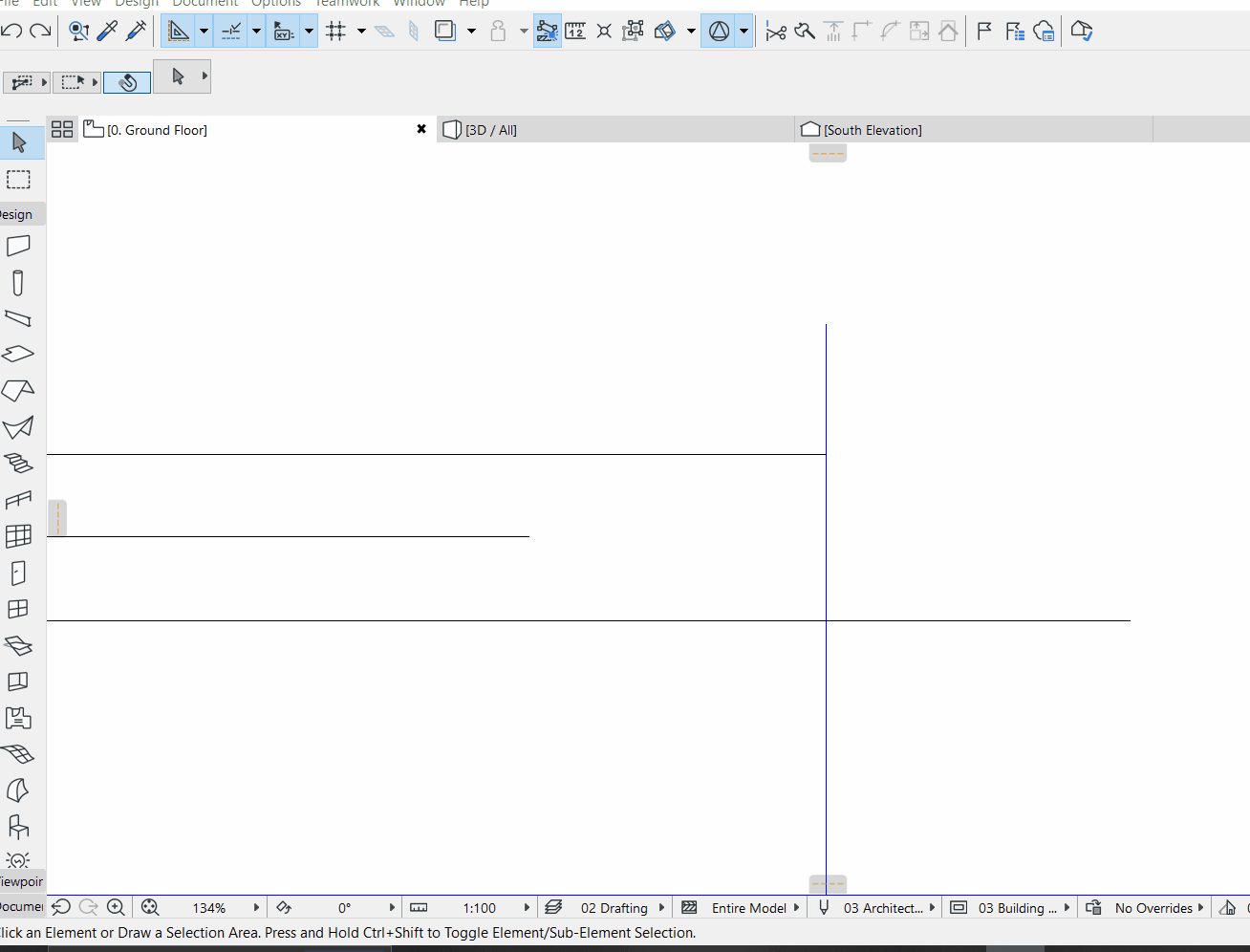Select the Split scissors tool

[776, 32]
